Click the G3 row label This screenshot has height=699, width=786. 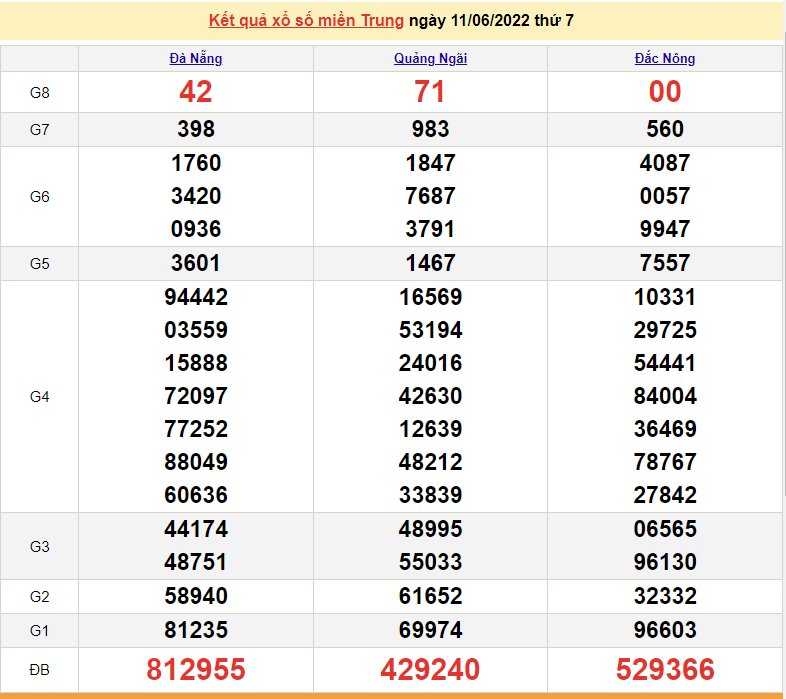tap(40, 546)
